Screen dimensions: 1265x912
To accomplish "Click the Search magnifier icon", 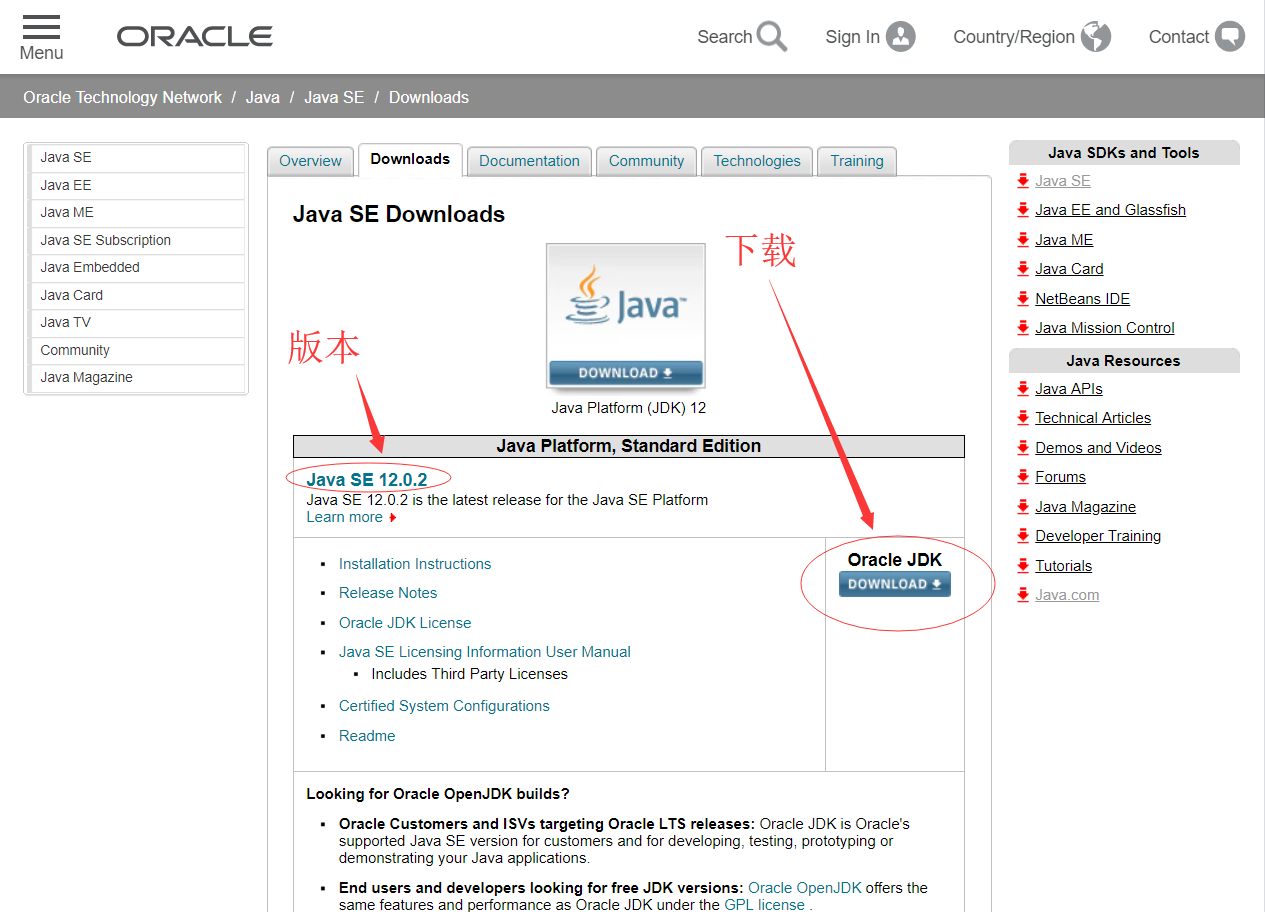I will tap(772, 37).
